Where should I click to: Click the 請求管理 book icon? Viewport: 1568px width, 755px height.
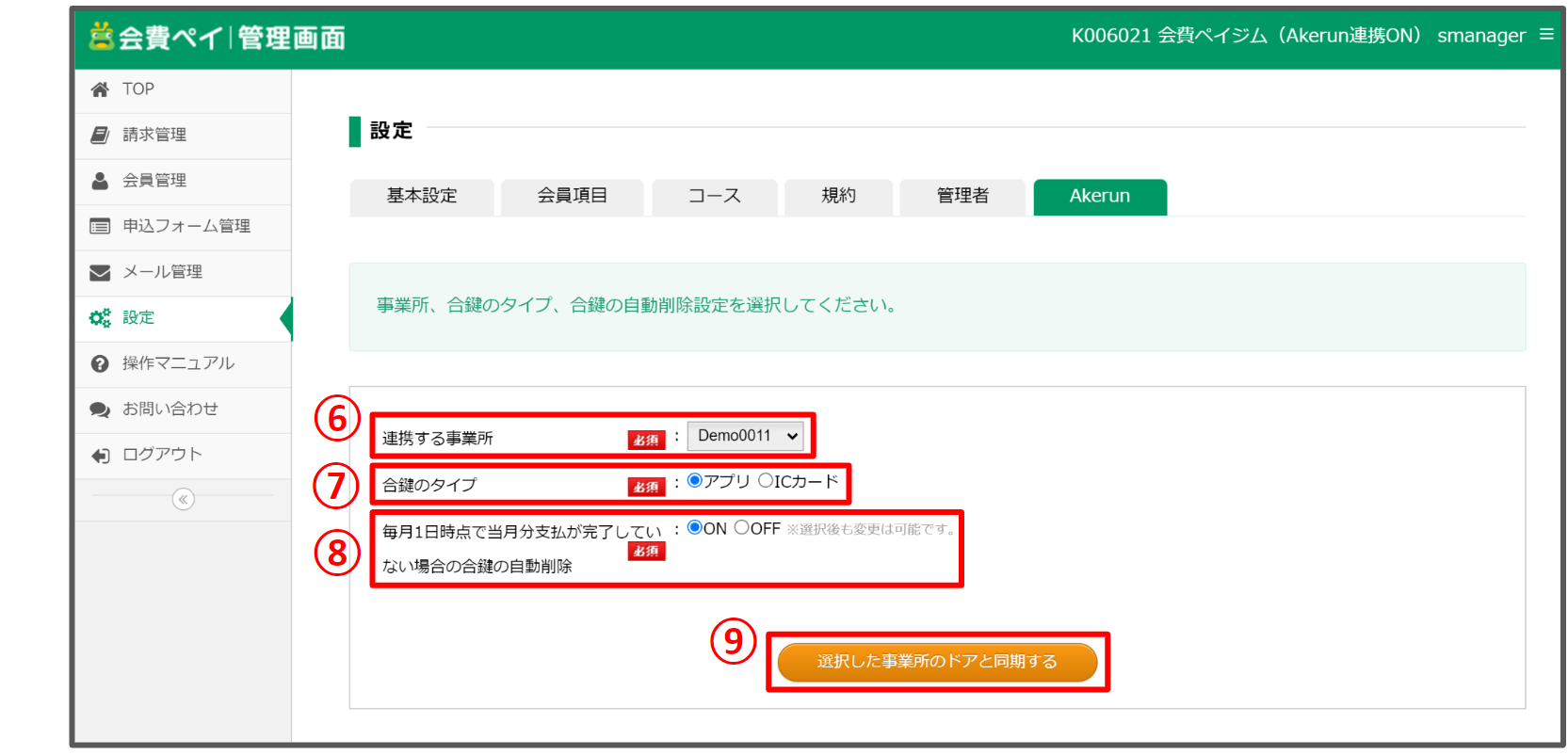(100, 135)
